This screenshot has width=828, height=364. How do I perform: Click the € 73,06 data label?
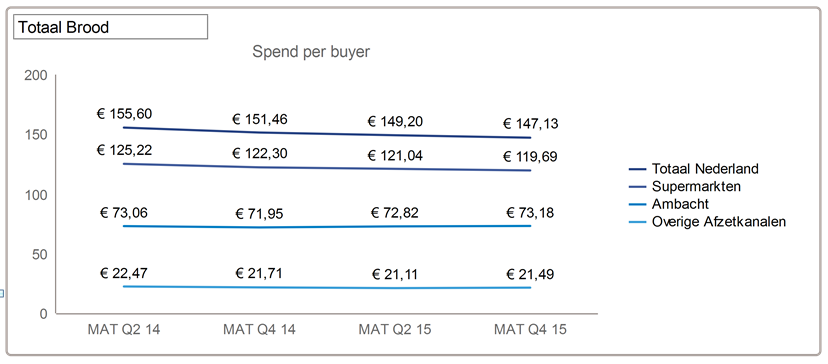pos(124,213)
